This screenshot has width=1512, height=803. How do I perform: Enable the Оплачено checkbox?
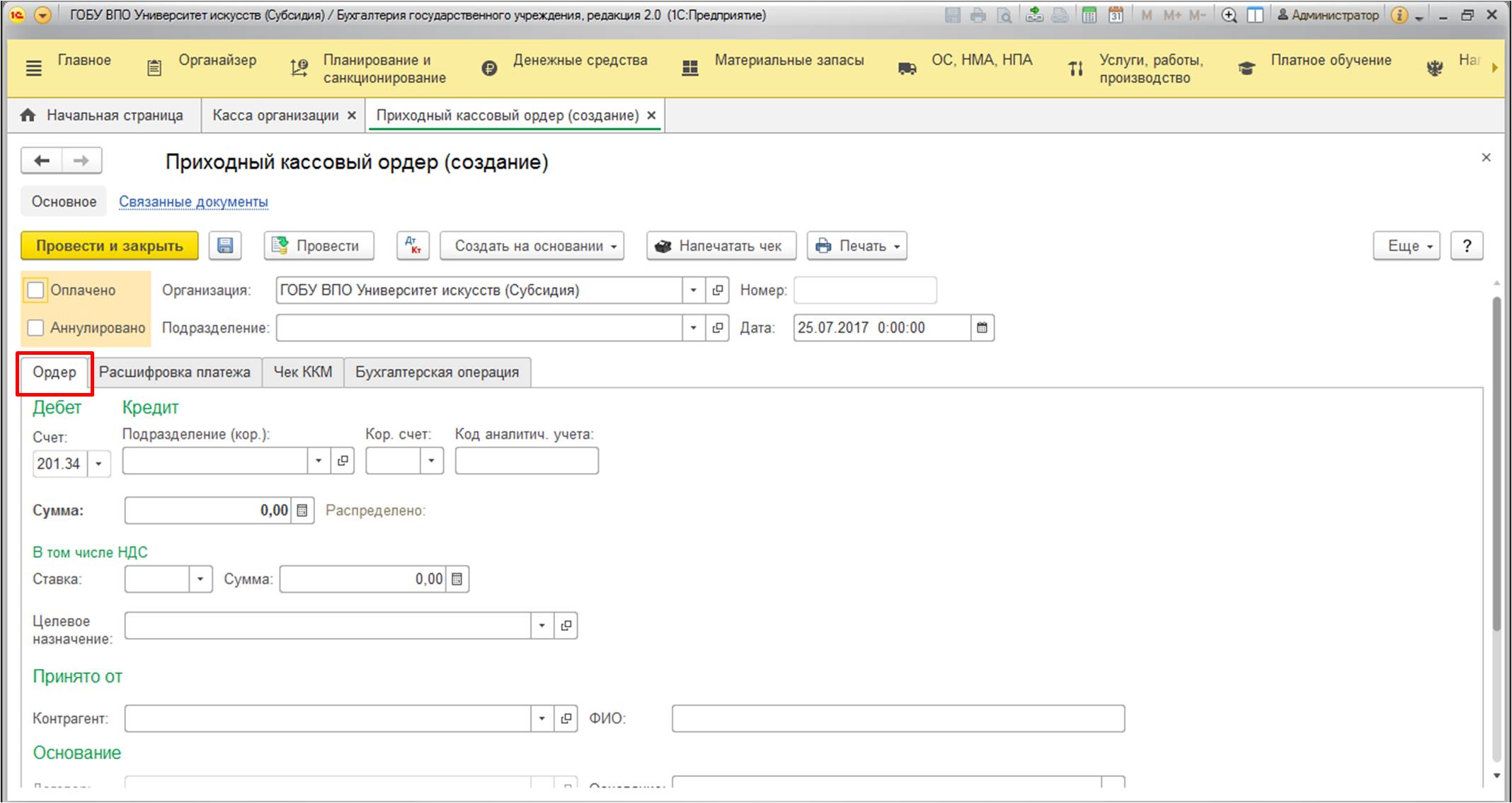(35, 290)
